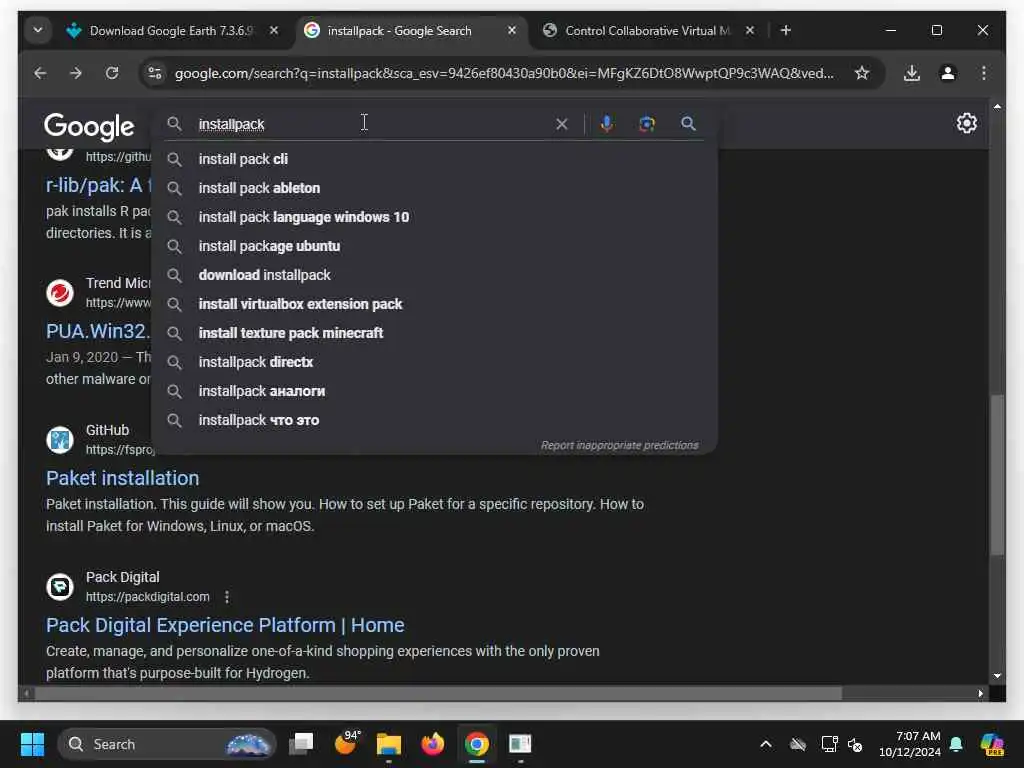Open a new browser tab

(x=786, y=31)
